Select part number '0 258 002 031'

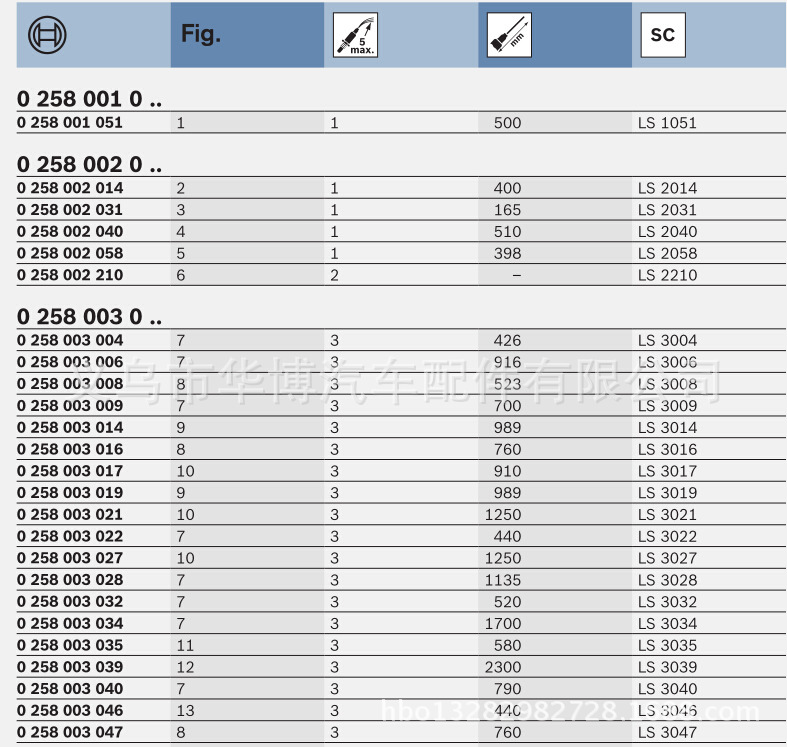(70, 209)
